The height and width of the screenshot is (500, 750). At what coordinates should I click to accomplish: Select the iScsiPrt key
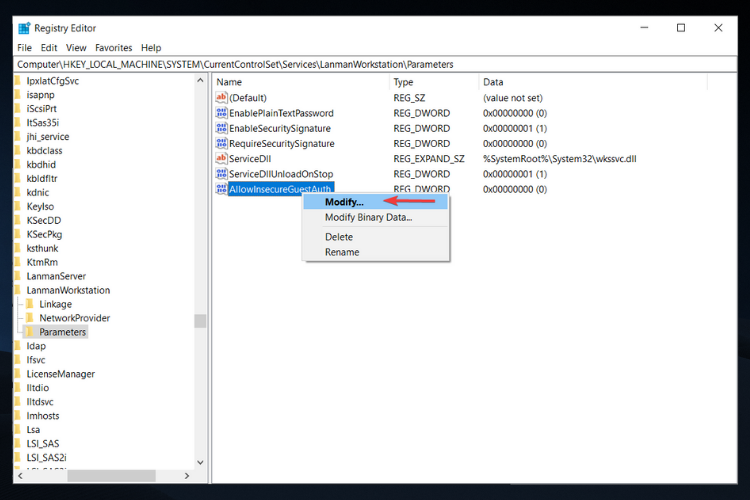coord(42,109)
